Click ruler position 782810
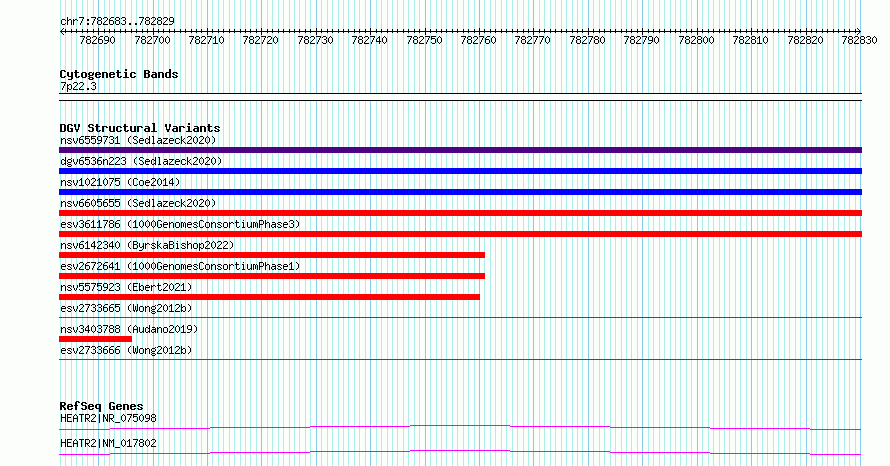The height and width of the screenshot is (466, 890). tap(750, 40)
